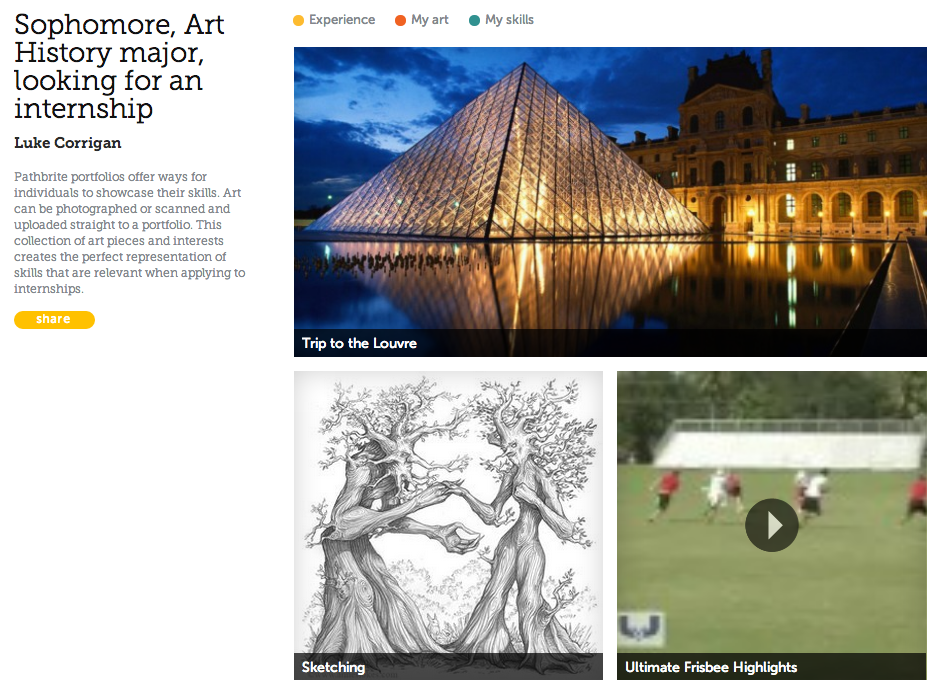Select the My skills category
939x680 pixels.
pyautogui.click(x=509, y=20)
